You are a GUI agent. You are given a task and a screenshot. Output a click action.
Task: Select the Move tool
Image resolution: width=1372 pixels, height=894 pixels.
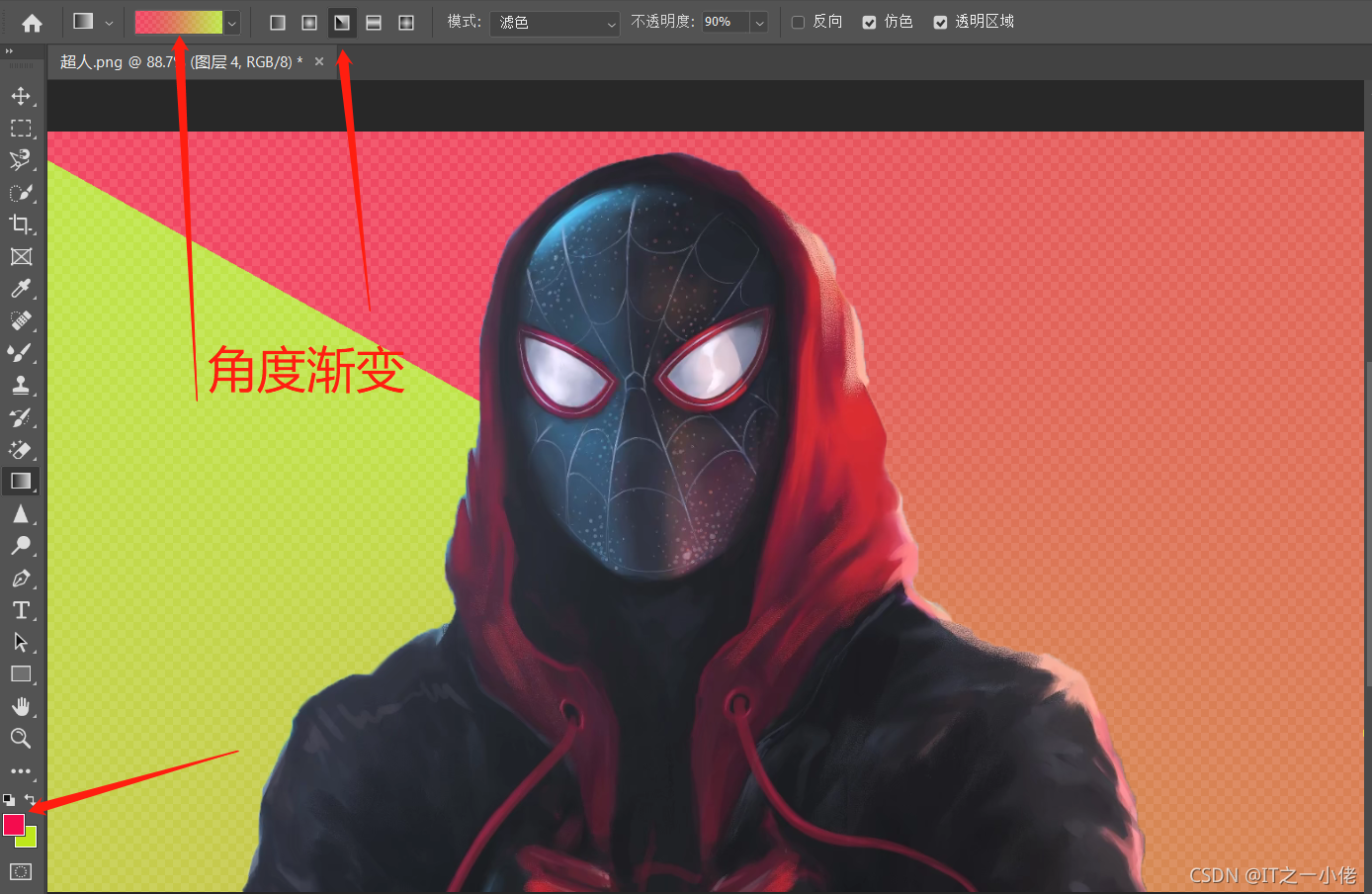click(21, 96)
